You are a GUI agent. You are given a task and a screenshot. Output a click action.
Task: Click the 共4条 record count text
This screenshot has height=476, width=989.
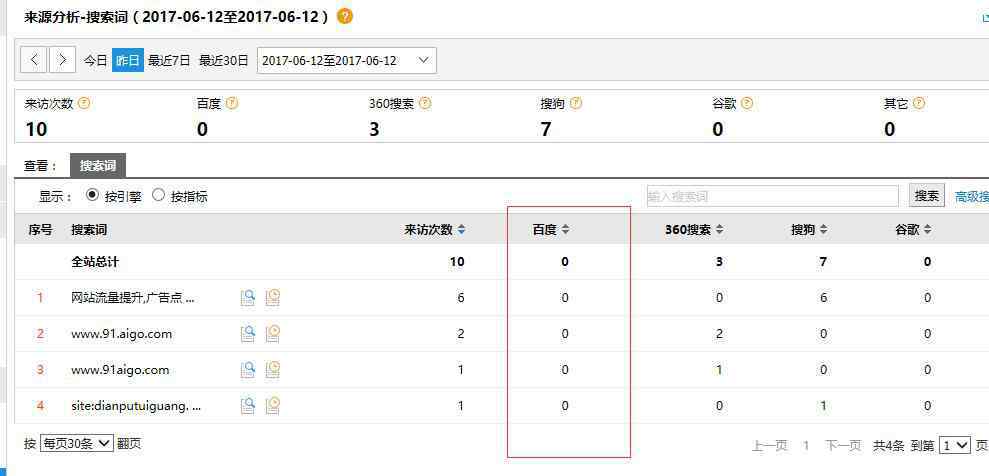point(889,446)
